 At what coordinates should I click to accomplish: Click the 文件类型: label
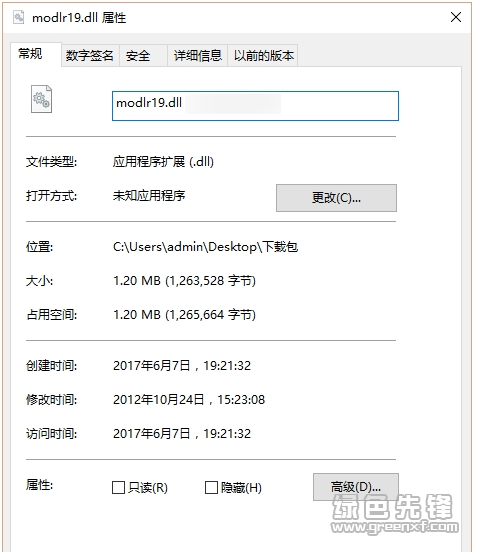pyautogui.click(x=51, y=162)
